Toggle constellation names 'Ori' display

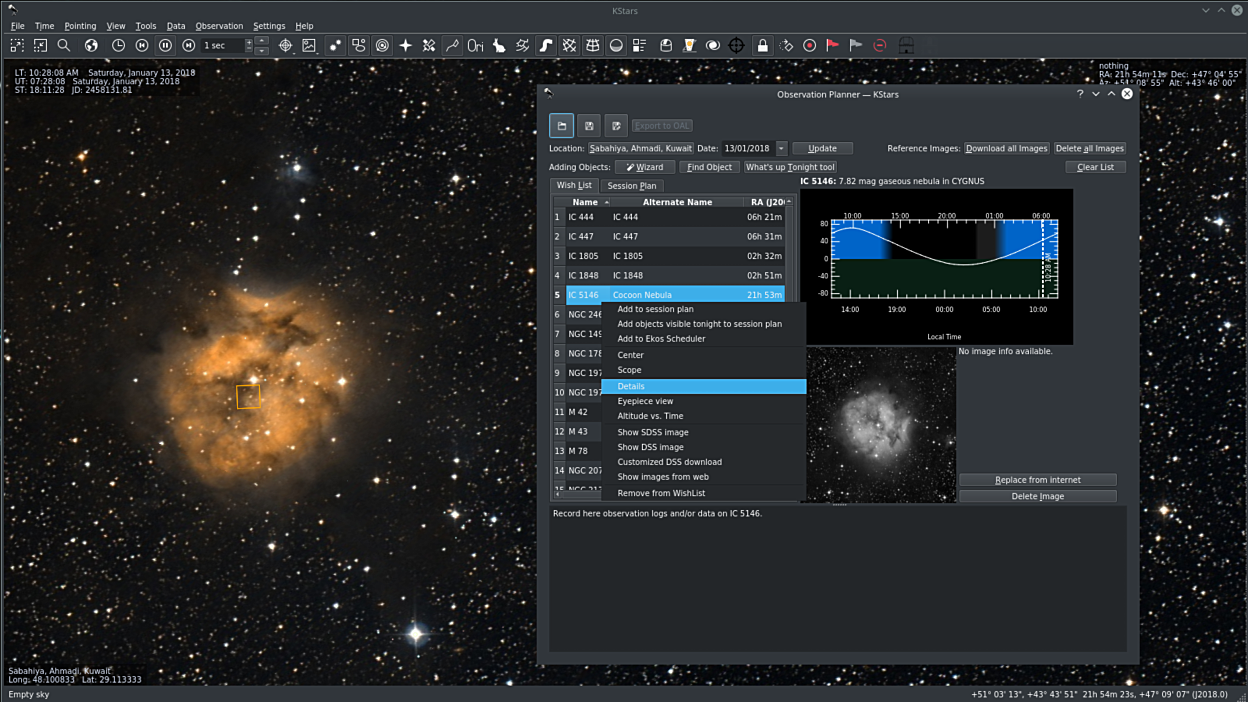pyautogui.click(x=475, y=45)
